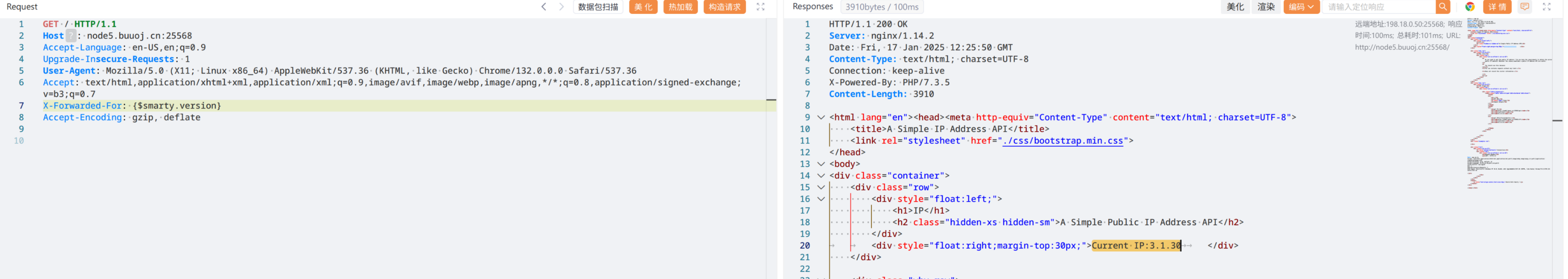Collapse the html tag fold arrow on line 9

(820, 117)
